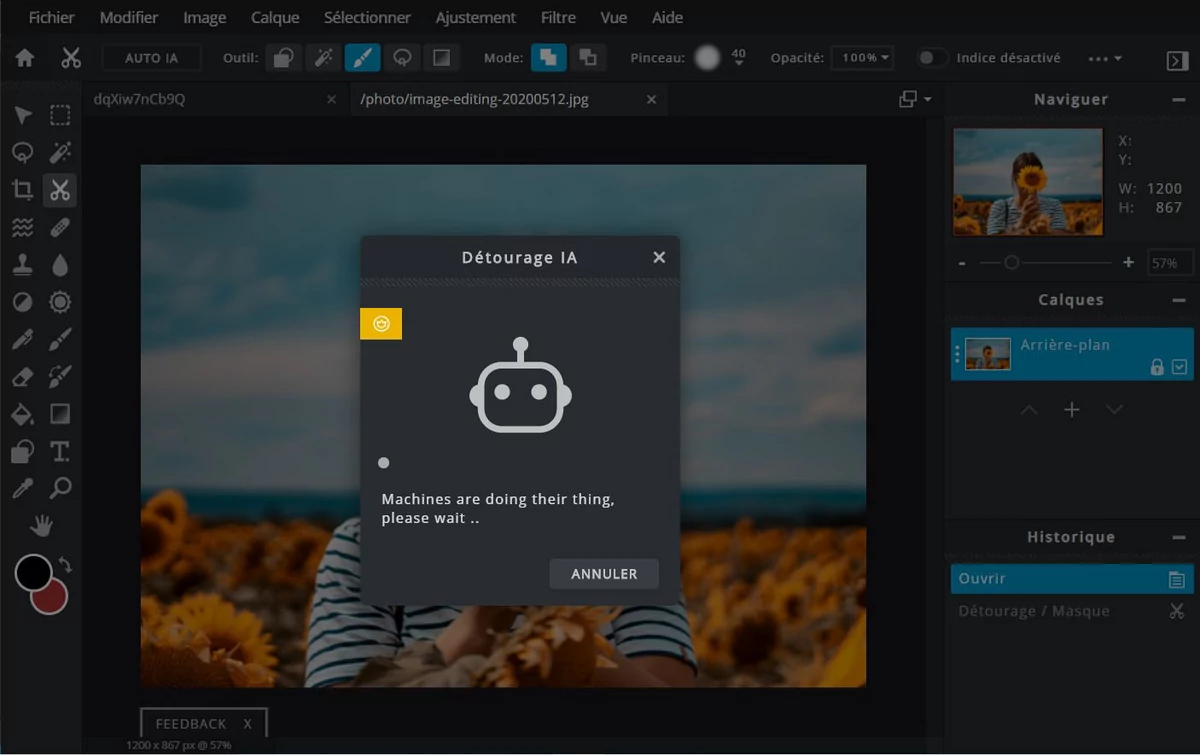Open the more options ellipsis dropdown
The image size is (1200, 755).
pos(1105,59)
